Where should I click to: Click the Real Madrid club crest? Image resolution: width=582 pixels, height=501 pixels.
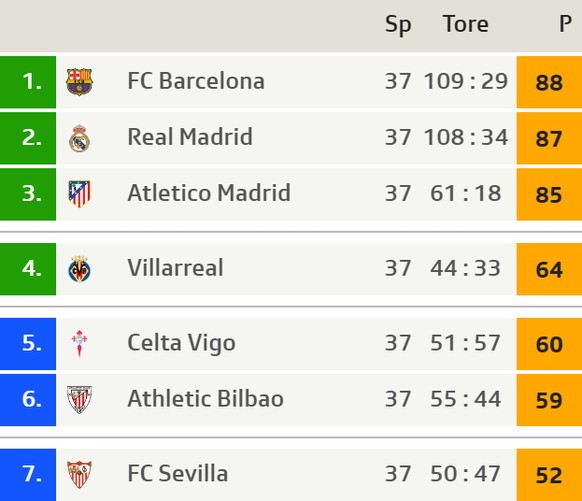79,138
